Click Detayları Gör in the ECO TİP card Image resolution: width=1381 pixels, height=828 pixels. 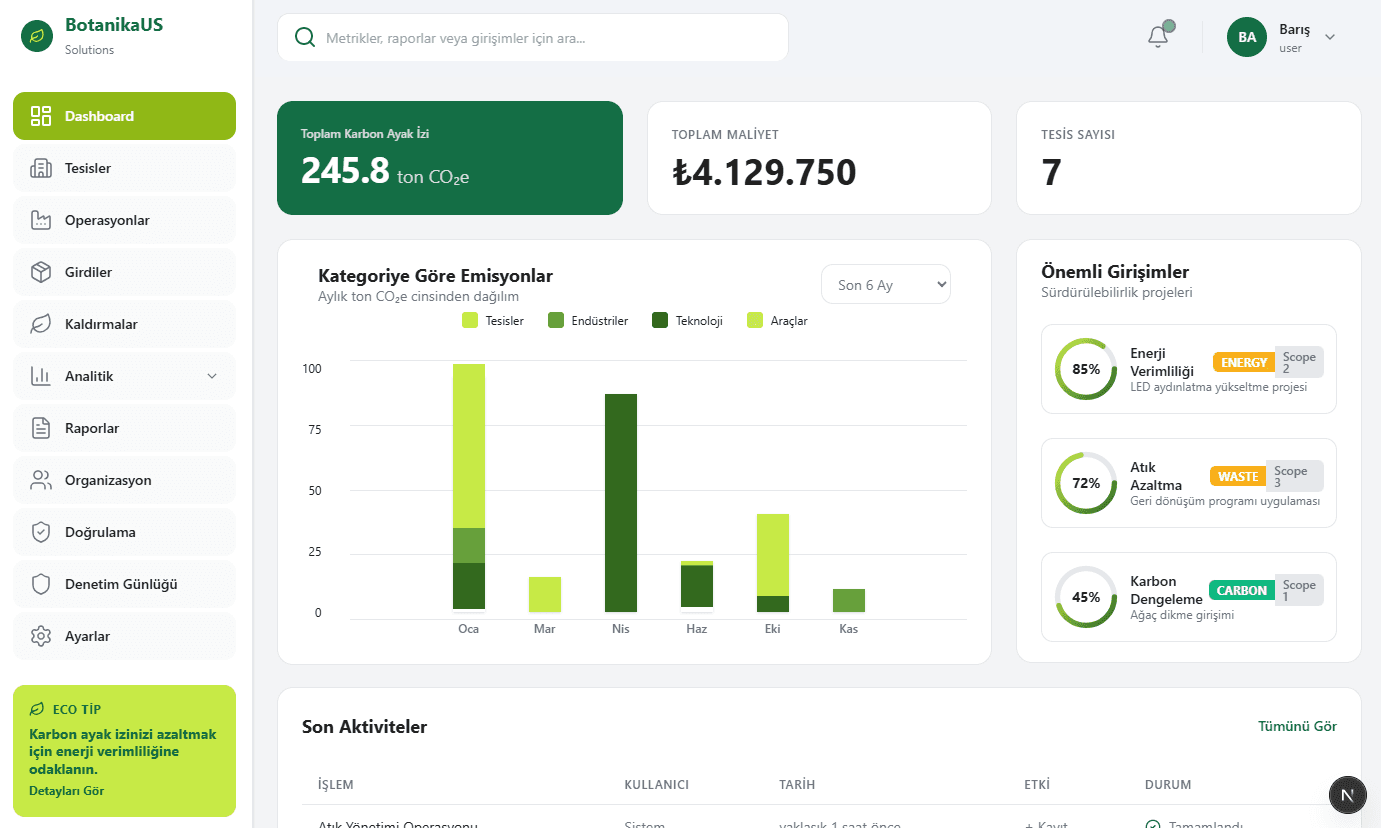pyautogui.click(x=64, y=790)
